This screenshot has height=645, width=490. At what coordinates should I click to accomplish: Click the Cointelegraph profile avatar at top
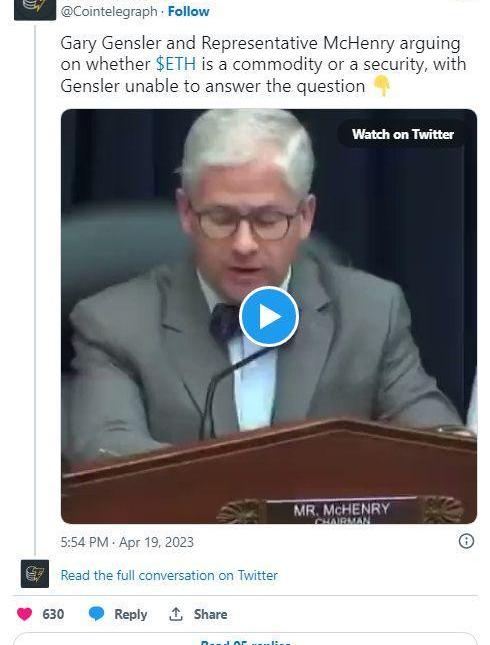click(35, 9)
